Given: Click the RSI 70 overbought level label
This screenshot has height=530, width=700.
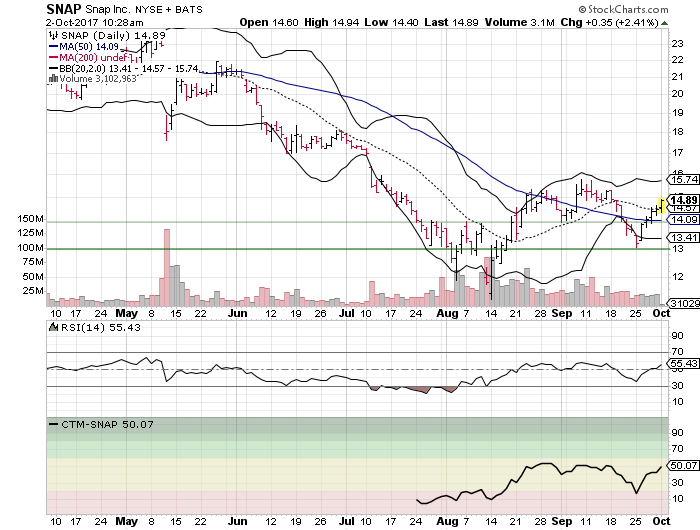Looking at the screenshot, I should 678,352.
